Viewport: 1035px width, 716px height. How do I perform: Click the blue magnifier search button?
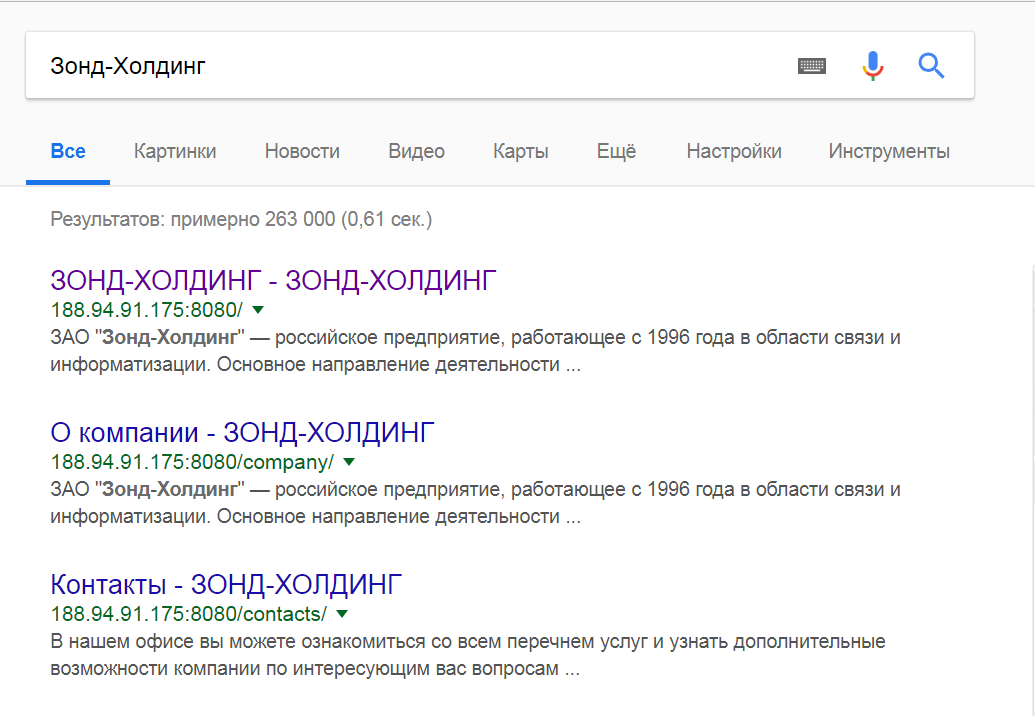point(931,66)
